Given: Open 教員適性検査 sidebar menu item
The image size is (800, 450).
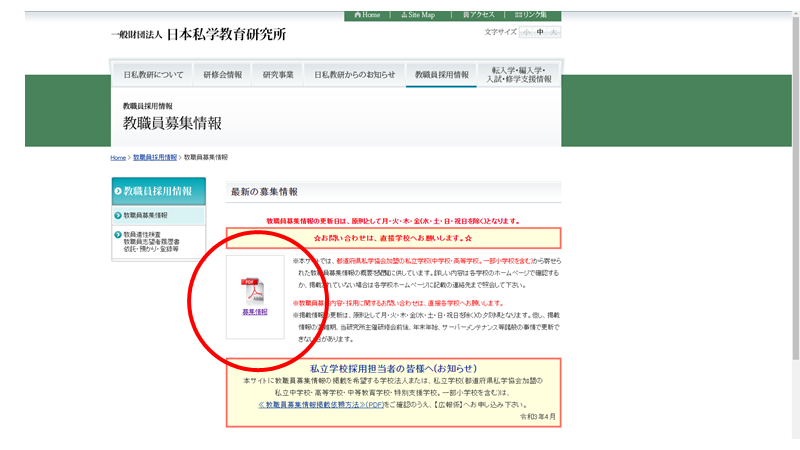Looking at the screenshot, I should tap(159, 242).
